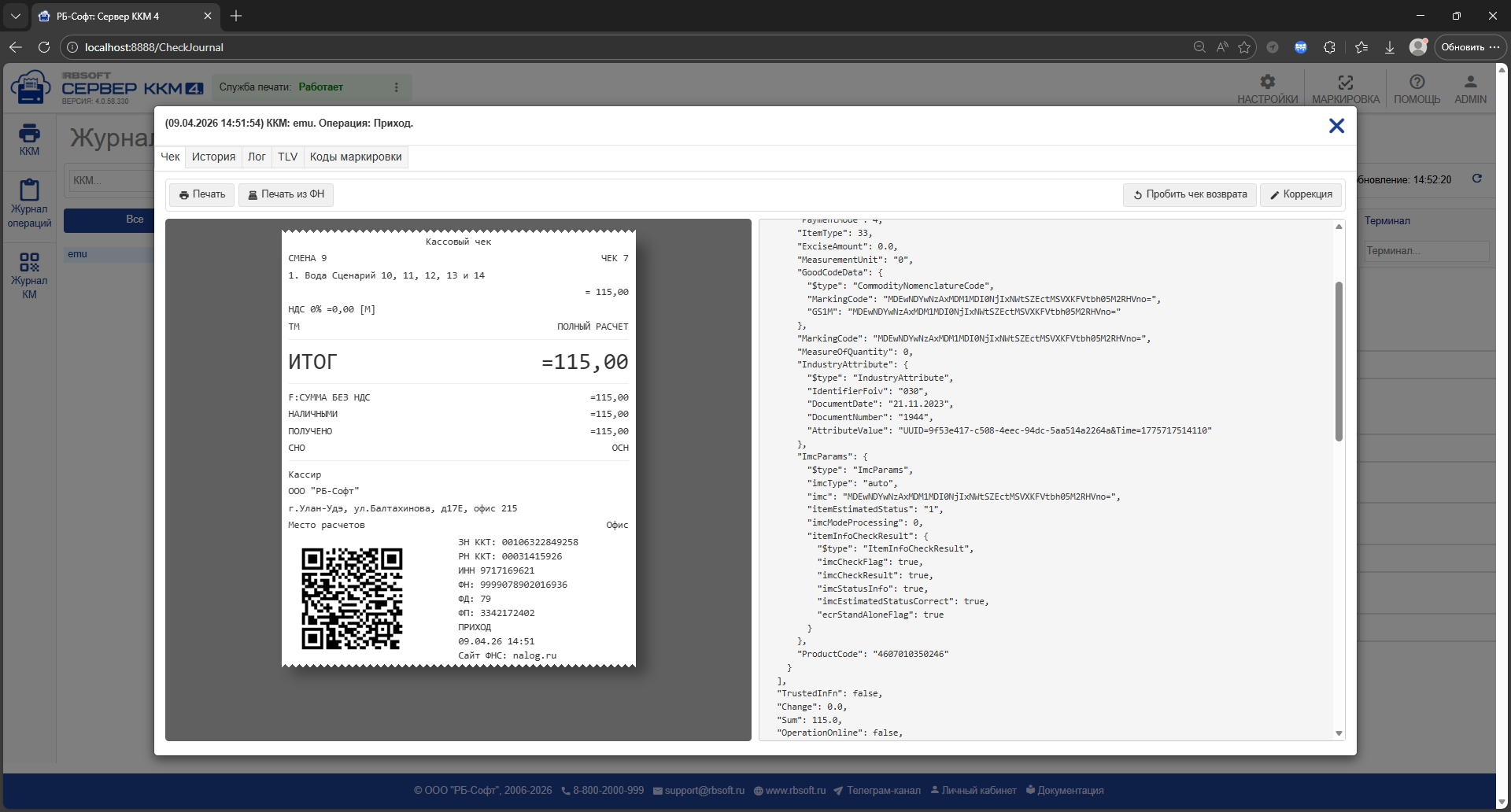Add page to favorites star icon
The width and height of the screenshot is (1511, 812).
click(x=1244, y=47)
